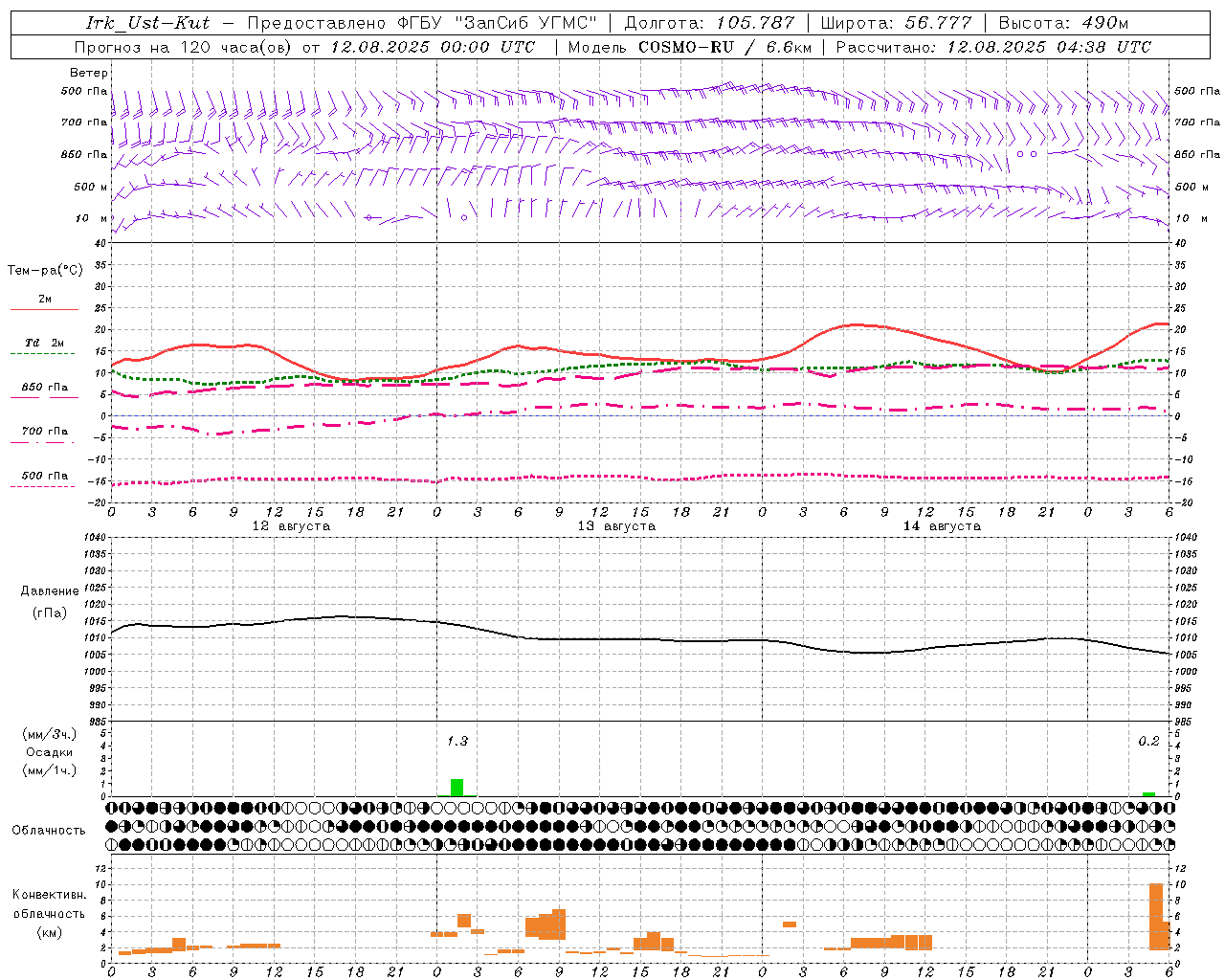
Task: Select 1040 on the left pressure axis
Action: pyautogui.click(x=93, y=538)
